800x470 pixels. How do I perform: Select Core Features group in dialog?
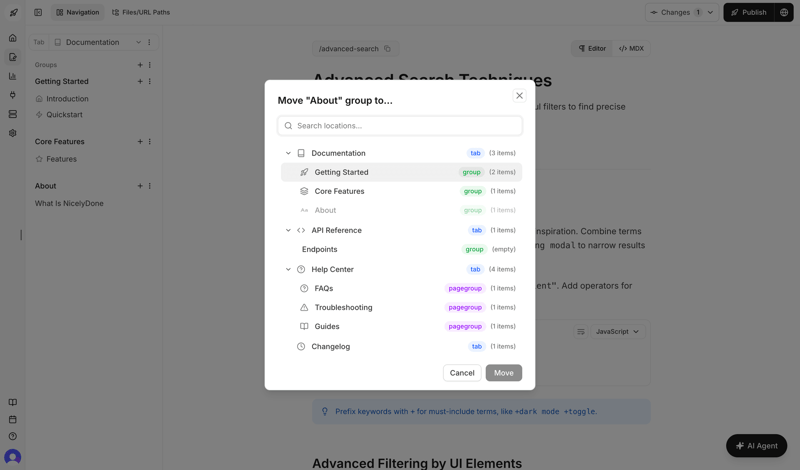(x=401, y=191)
